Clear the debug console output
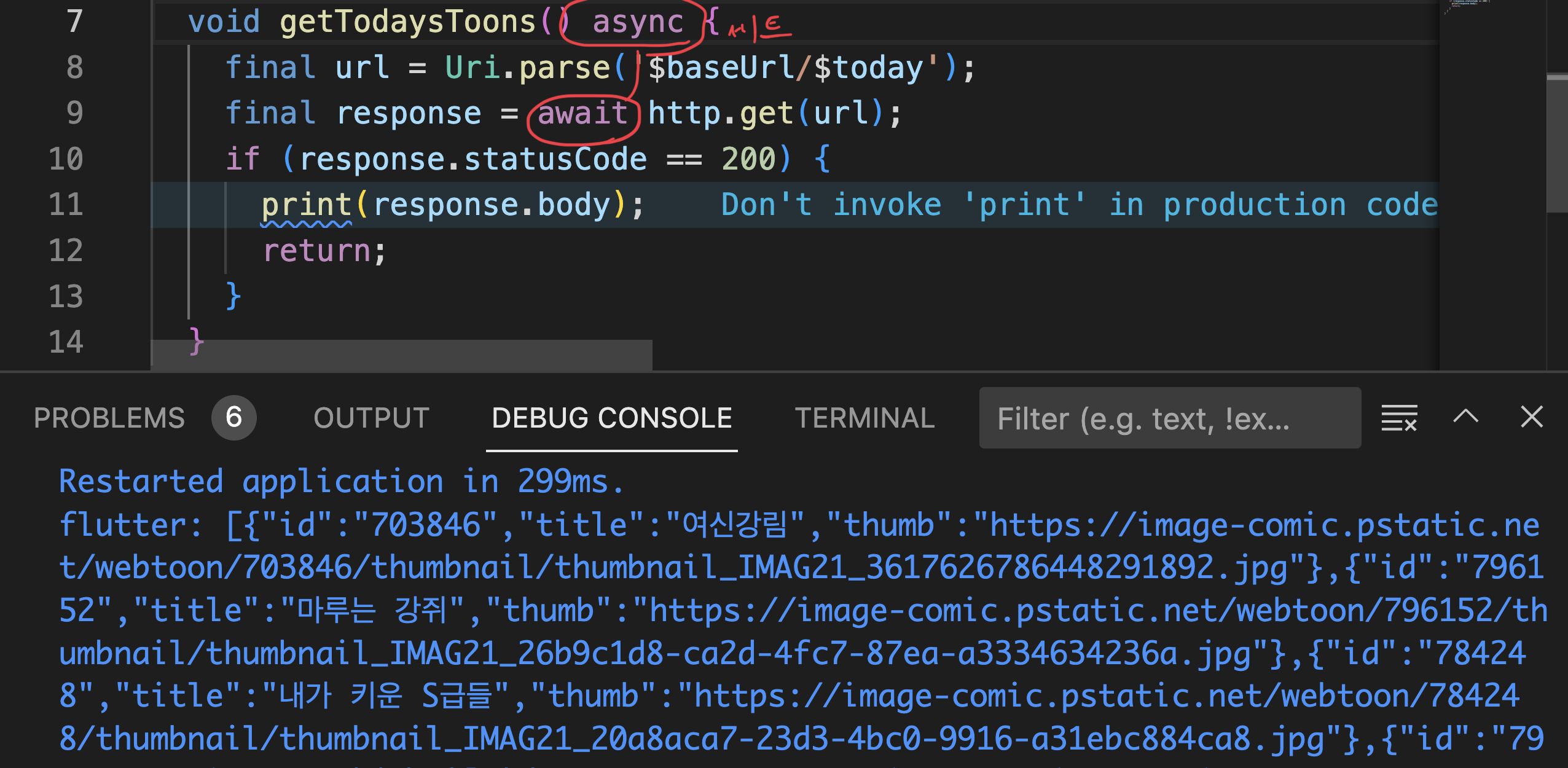 tap(1399, 418)
